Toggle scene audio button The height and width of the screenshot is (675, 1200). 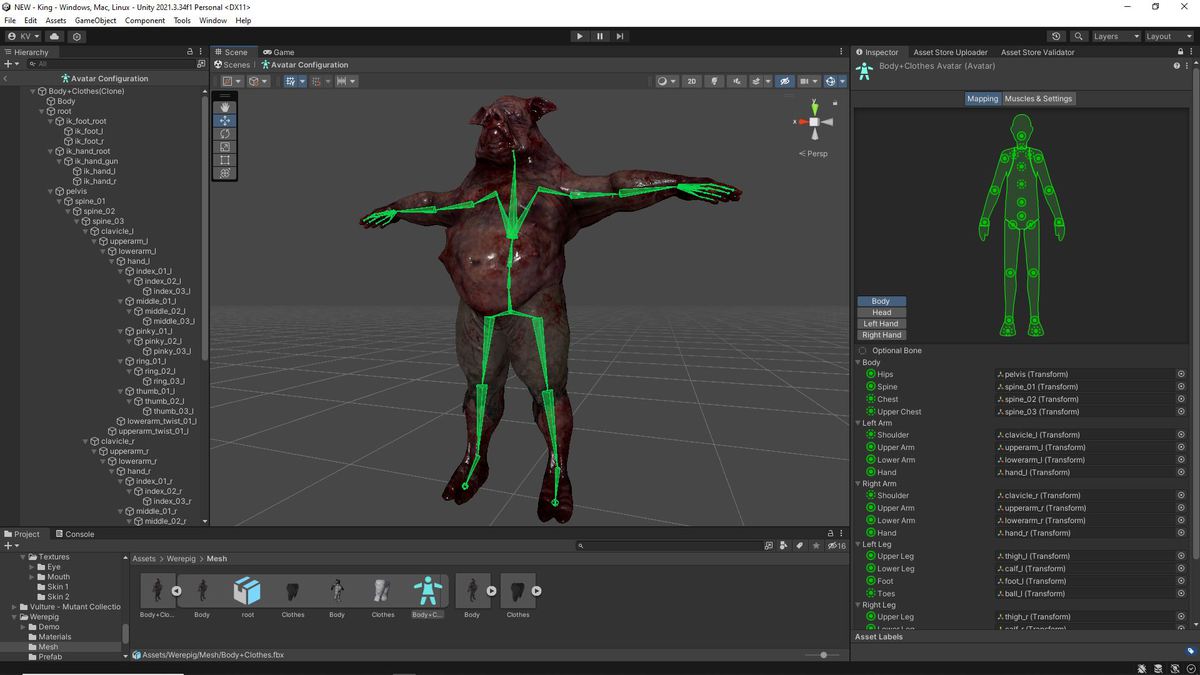pyautogui.click(x=737, y=81)
